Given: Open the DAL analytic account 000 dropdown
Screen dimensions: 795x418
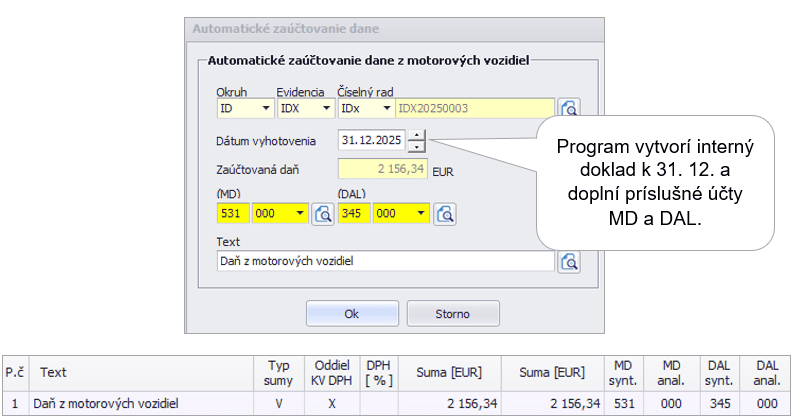Looking at the screenshot, I should click(423, 213).
